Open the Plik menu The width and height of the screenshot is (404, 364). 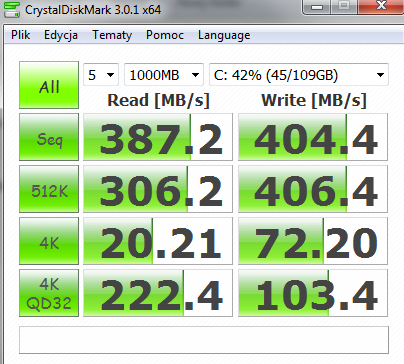click(21, 35)
